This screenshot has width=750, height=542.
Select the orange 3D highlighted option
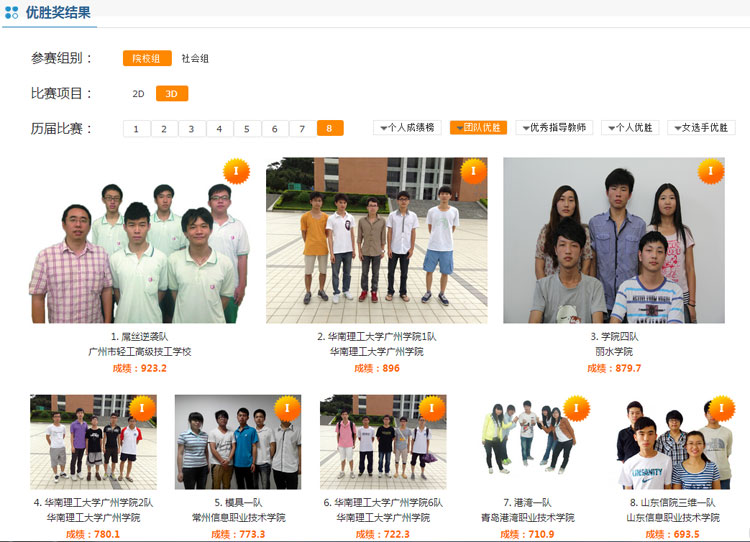point(172,94)
